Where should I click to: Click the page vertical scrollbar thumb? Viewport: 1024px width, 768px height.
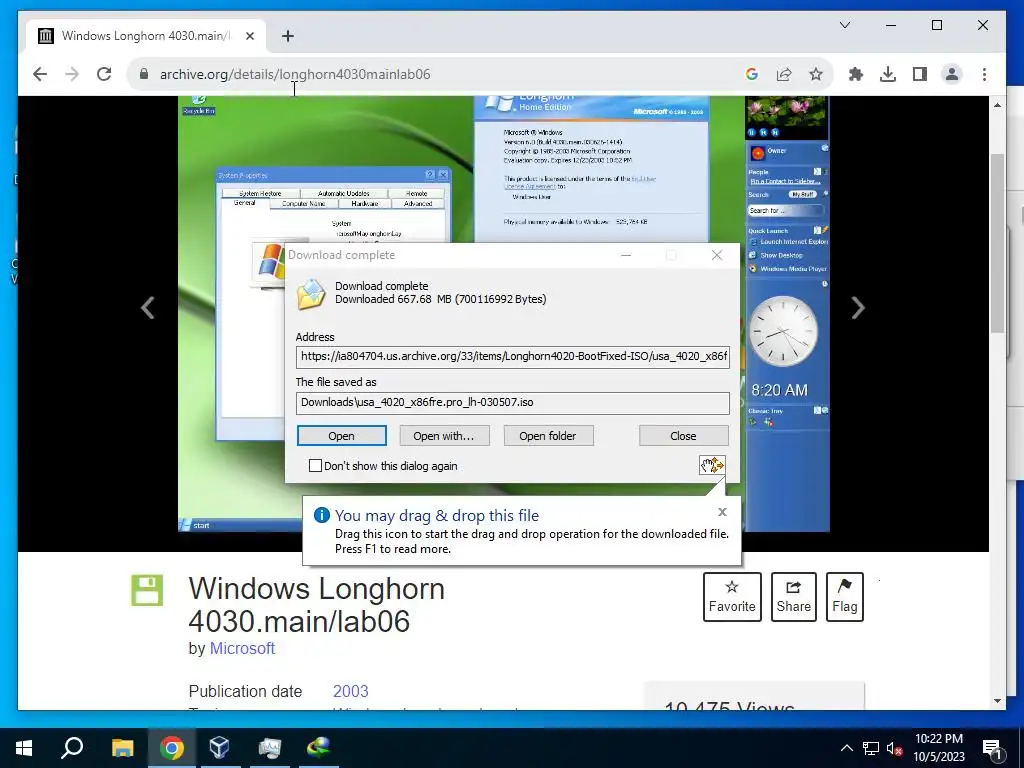[997, 244]
